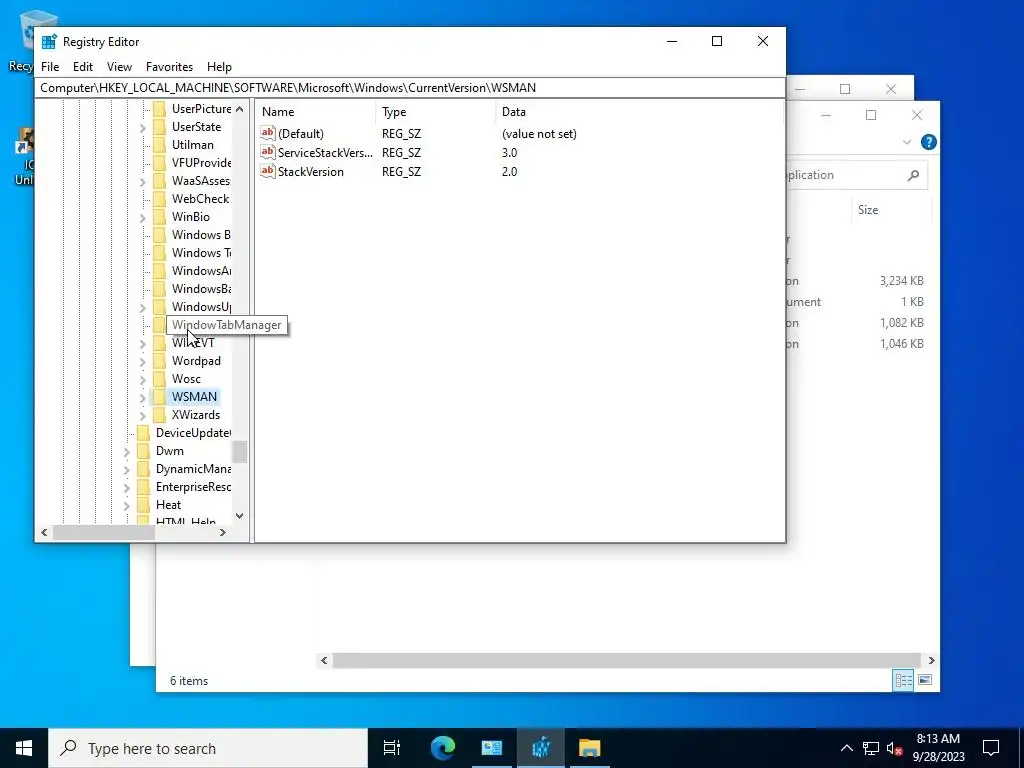Show hidden system tray icons
The width and height of the screenshot is (1024, 768).
tap(846, 748)
